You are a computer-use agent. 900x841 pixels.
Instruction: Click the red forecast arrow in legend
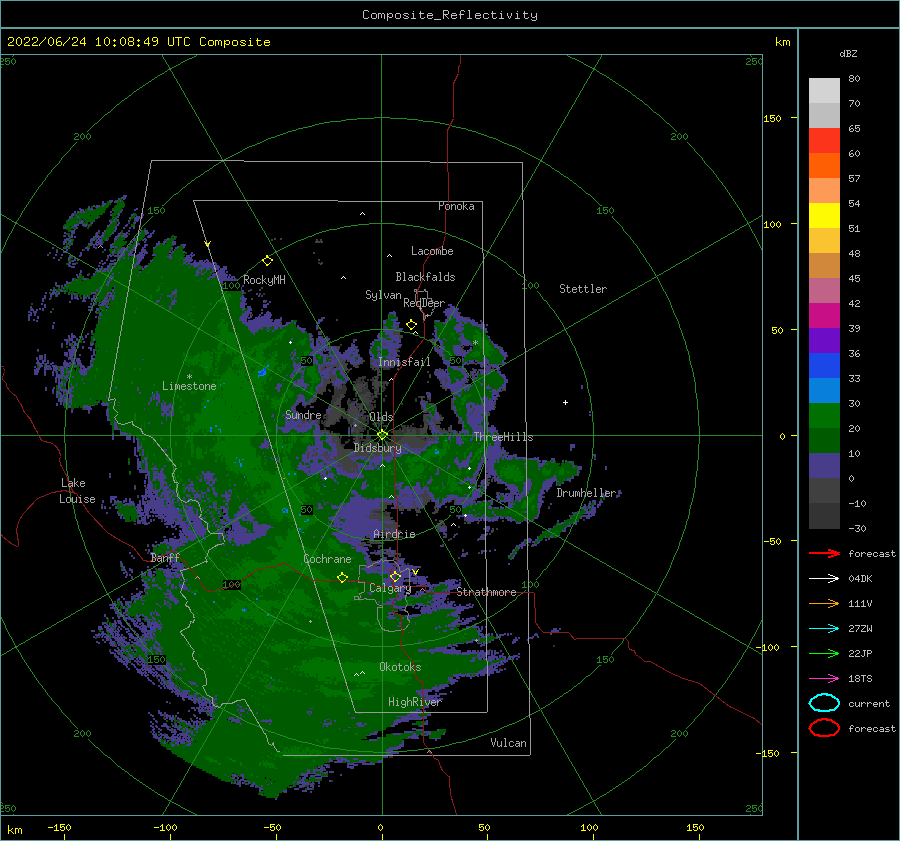pyautogui.click(x=824, y=553)
